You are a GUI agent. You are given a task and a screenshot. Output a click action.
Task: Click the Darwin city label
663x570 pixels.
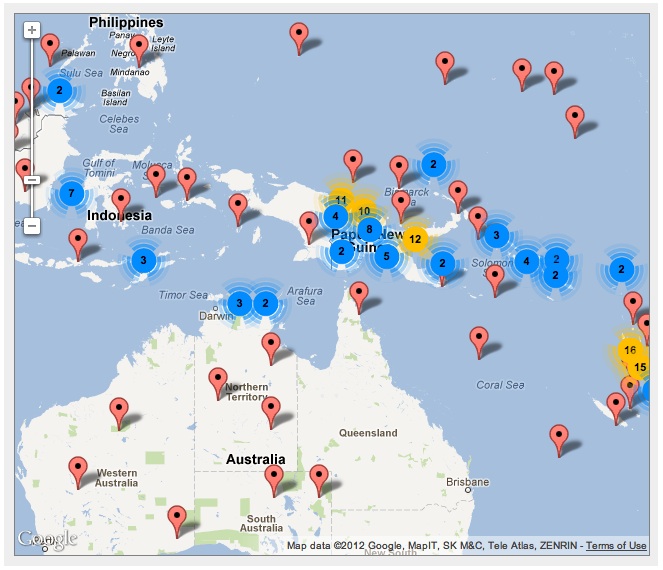coord(216,316)
